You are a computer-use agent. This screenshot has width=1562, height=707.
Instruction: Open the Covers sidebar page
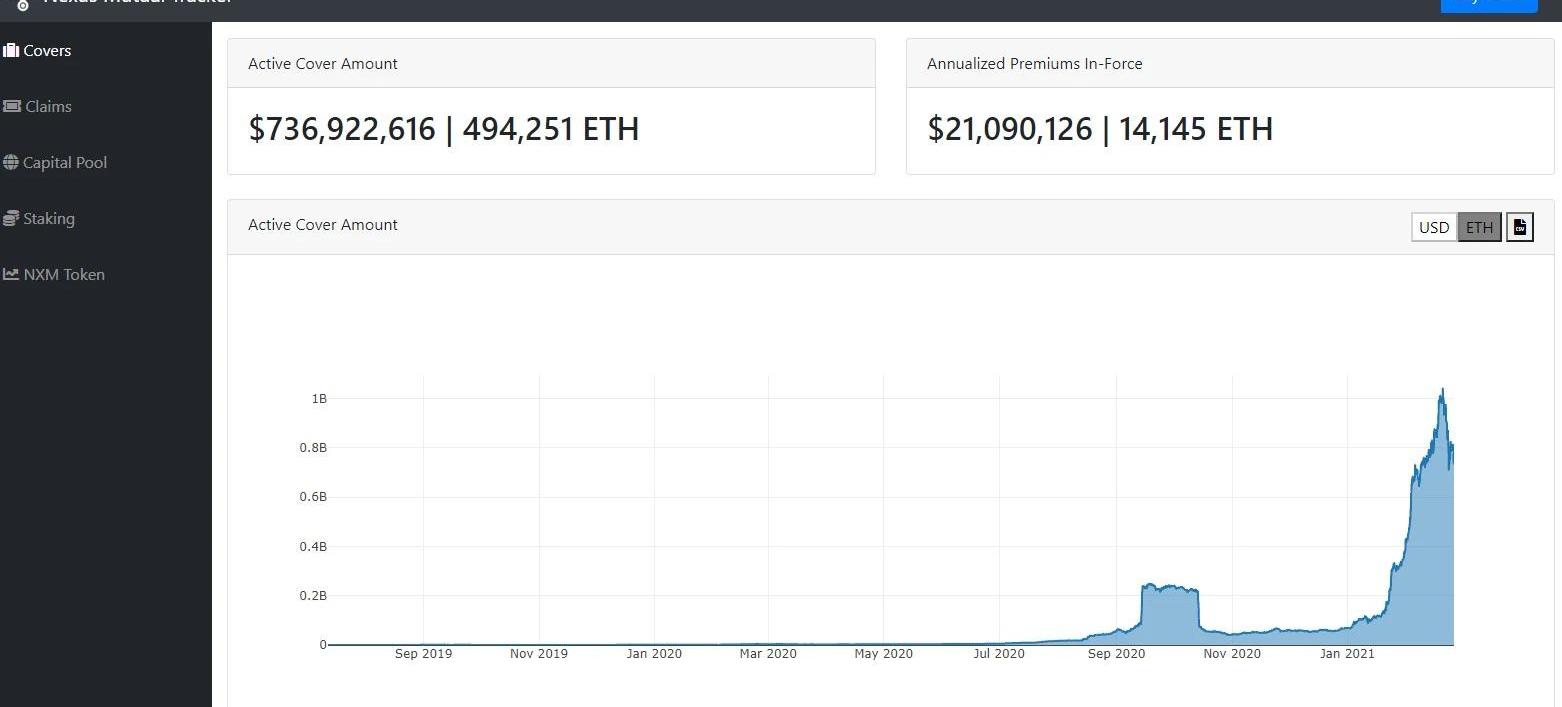(47, 50)
